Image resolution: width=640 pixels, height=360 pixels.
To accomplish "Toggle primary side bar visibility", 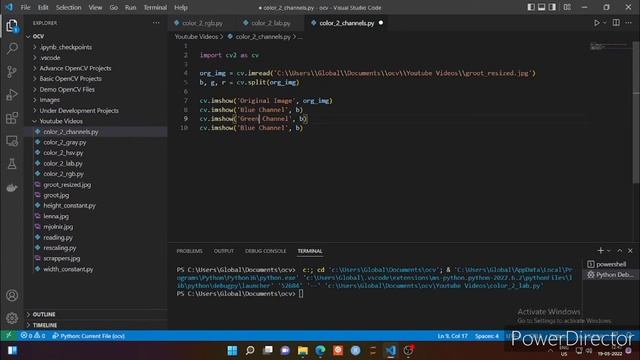I will [x=531, y=7].
